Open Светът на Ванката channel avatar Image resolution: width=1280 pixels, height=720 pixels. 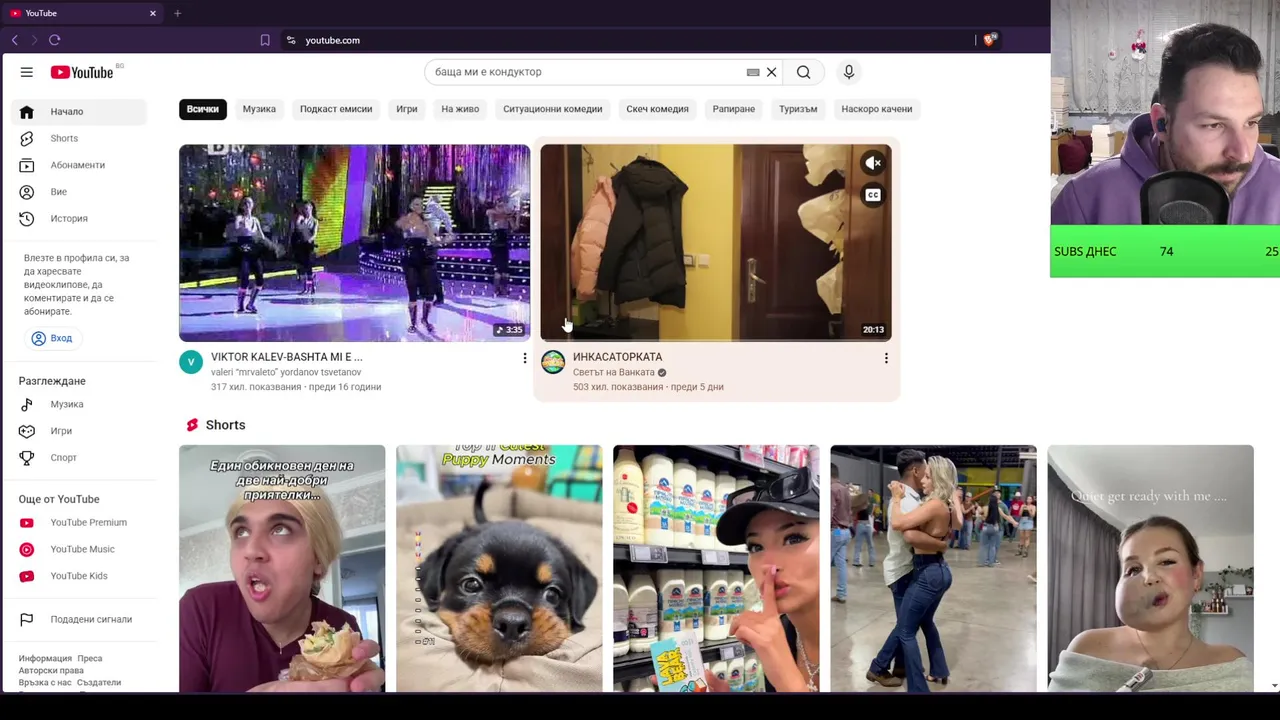pyautogui.click(x=553, y=362)
